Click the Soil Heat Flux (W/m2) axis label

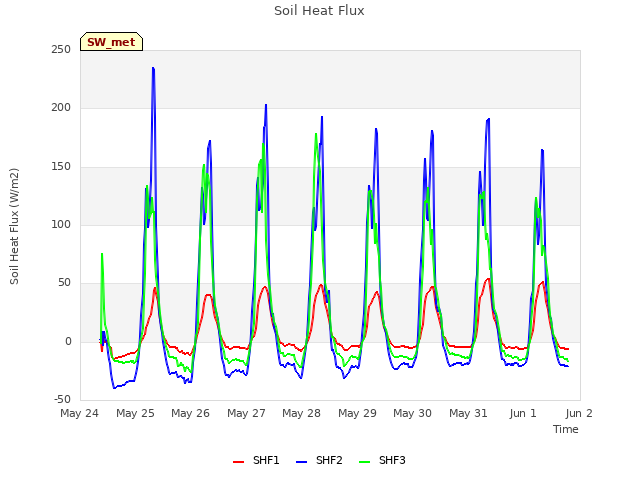coord(14,226)
